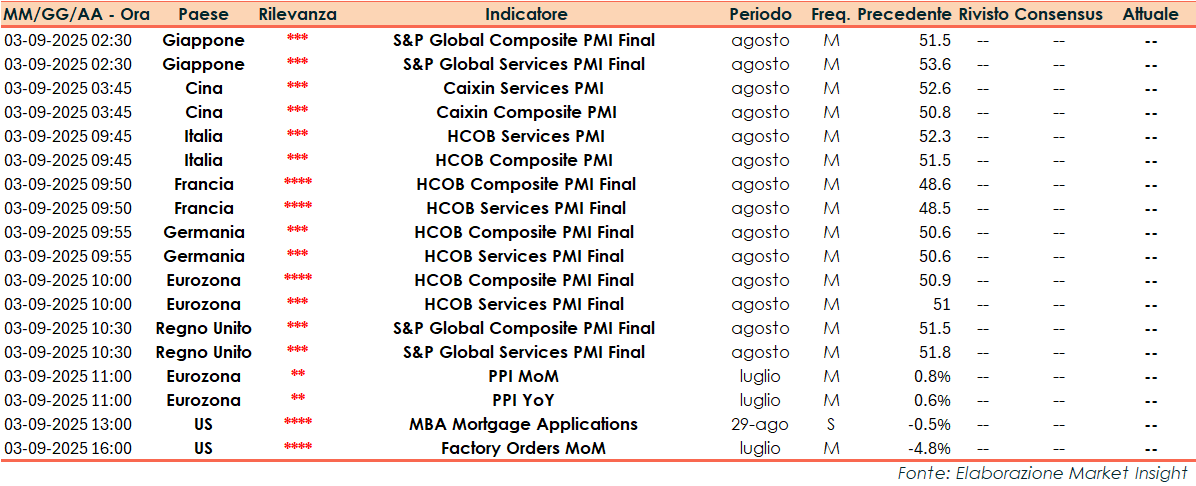This screenshot has width=1196, height=486.
Task: Click the Rilevanza column header
Action: pos(297,15)
